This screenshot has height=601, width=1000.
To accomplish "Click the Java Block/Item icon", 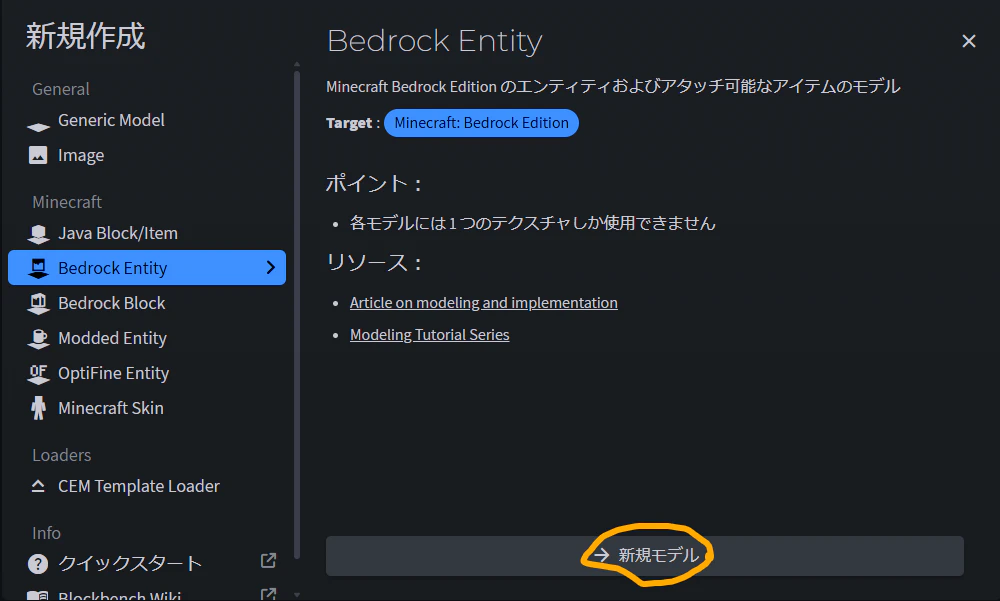I will tap(38, 234).
